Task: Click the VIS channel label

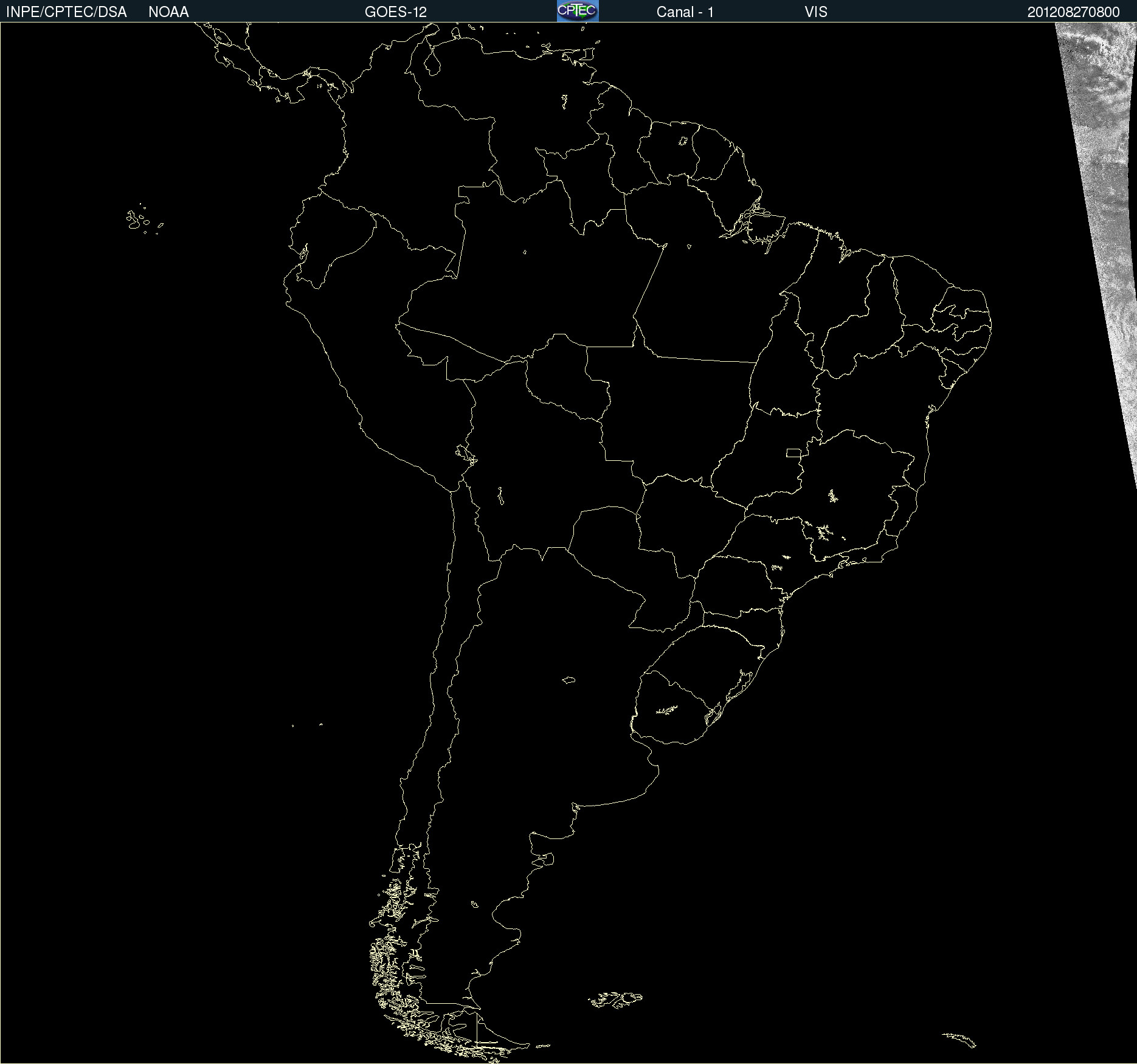Action: (x=816, y=12)
